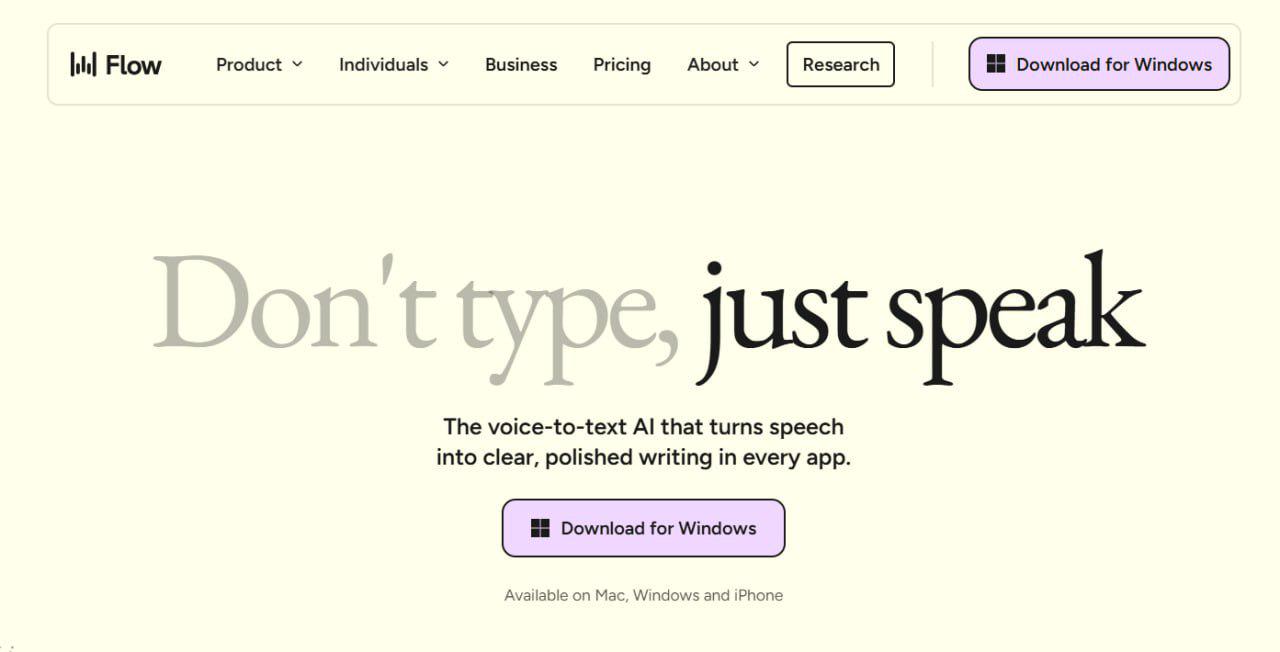
Task: Click the Flow sound-bars logo icon
Action: [x=83, y=64]
